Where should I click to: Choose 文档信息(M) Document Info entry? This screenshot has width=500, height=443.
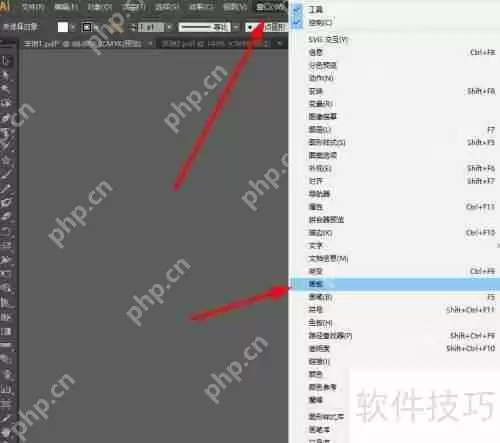tap(394, 258)
